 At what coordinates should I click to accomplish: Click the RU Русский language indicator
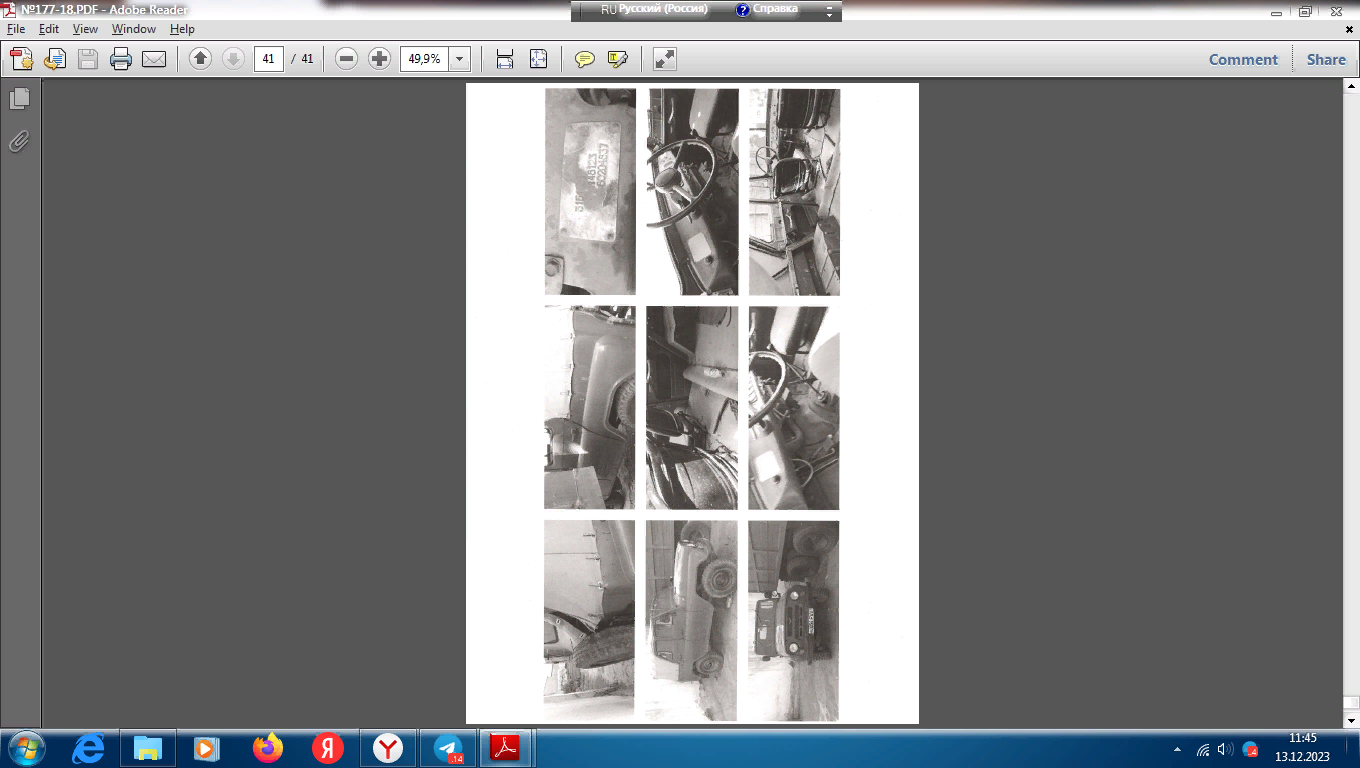[654, 9]
